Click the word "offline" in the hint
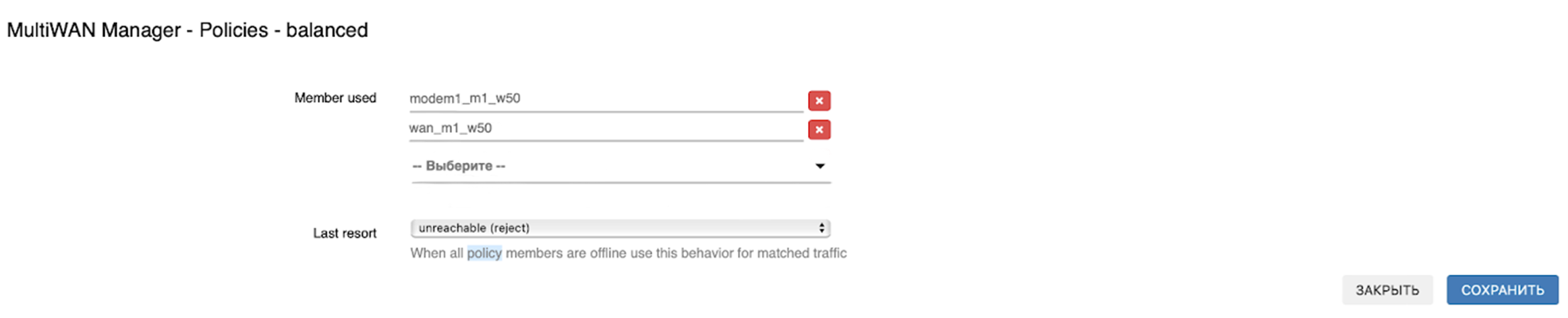This screenshot has height=318, width=1568. point(610,253)
